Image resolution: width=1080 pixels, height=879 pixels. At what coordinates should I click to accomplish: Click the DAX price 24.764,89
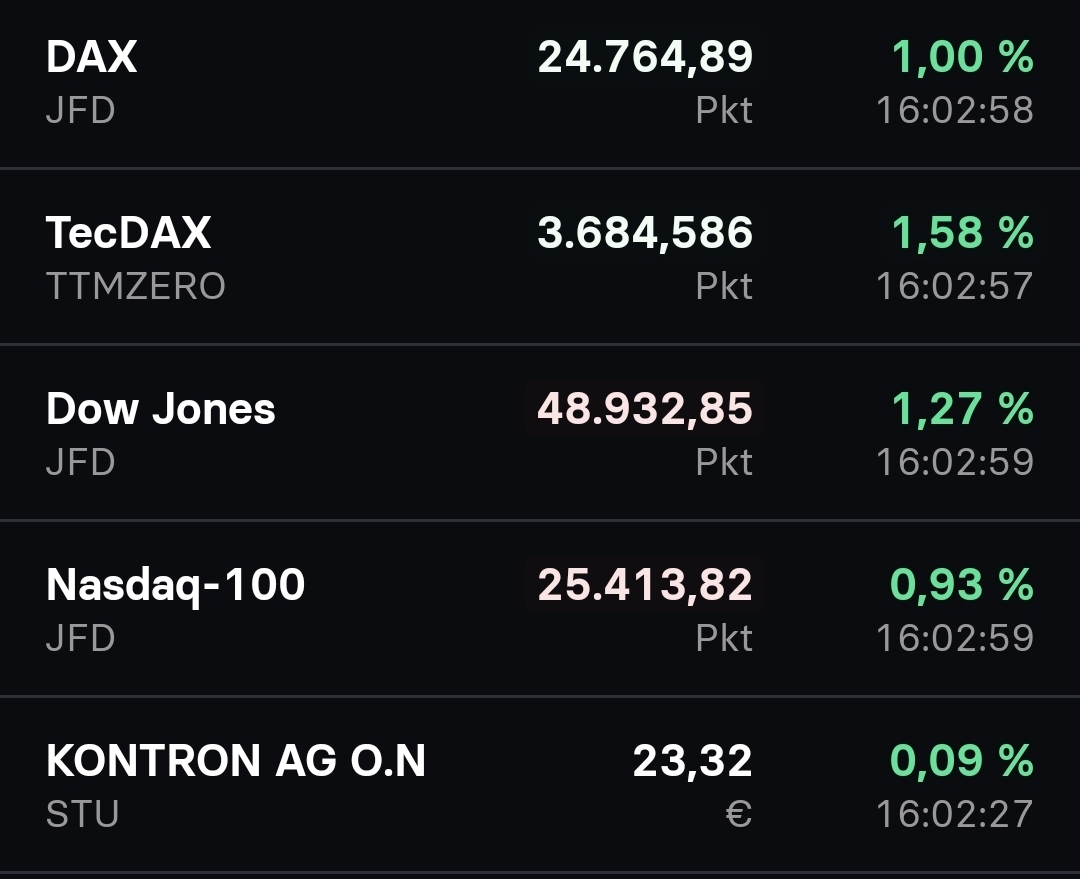pyautogui.click(x=645, y=57)
